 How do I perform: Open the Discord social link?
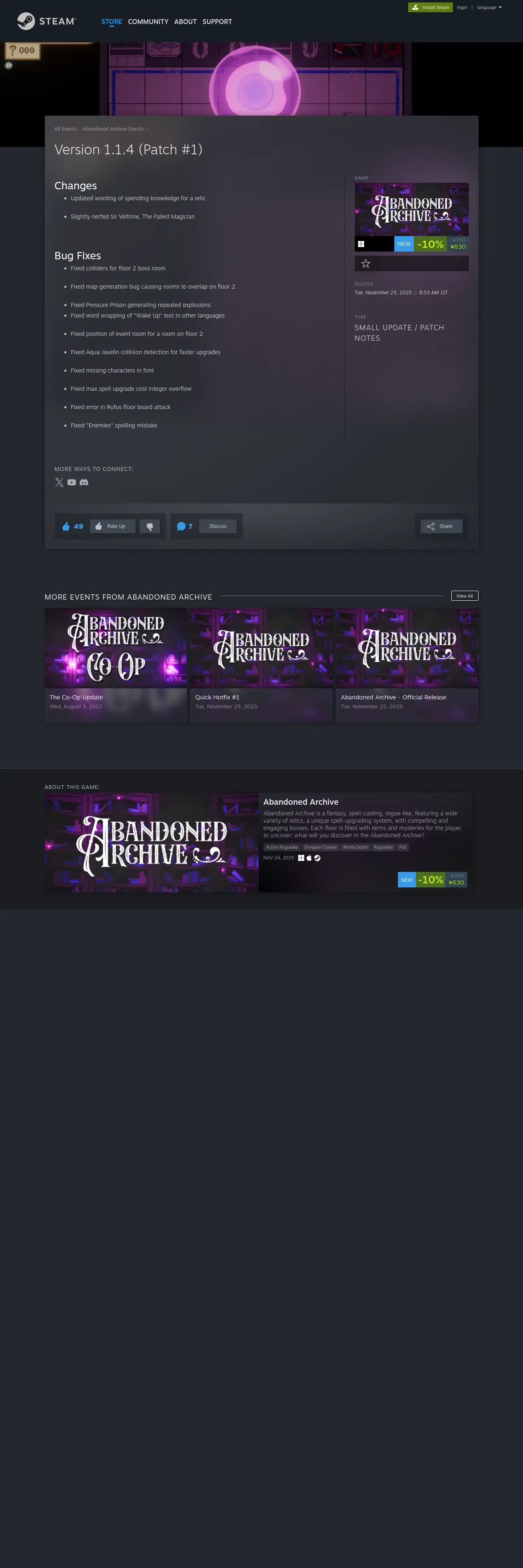coord(84,482)
